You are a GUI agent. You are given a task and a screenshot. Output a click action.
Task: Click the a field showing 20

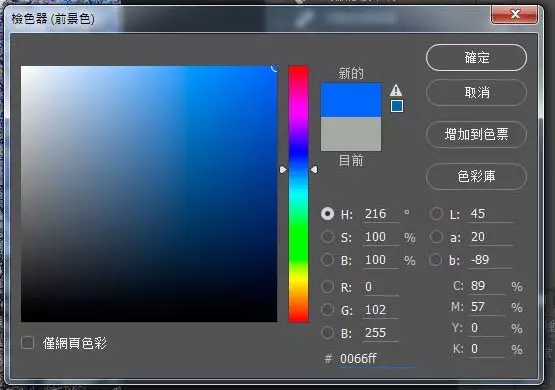tap(491, 237)
